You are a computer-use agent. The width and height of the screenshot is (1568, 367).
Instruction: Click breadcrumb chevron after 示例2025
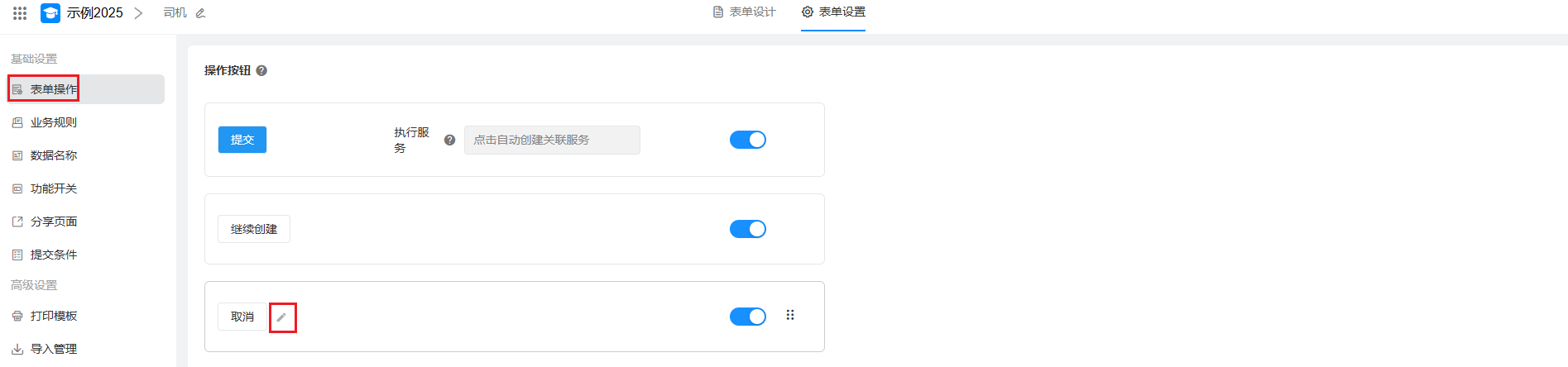[138, 13]
